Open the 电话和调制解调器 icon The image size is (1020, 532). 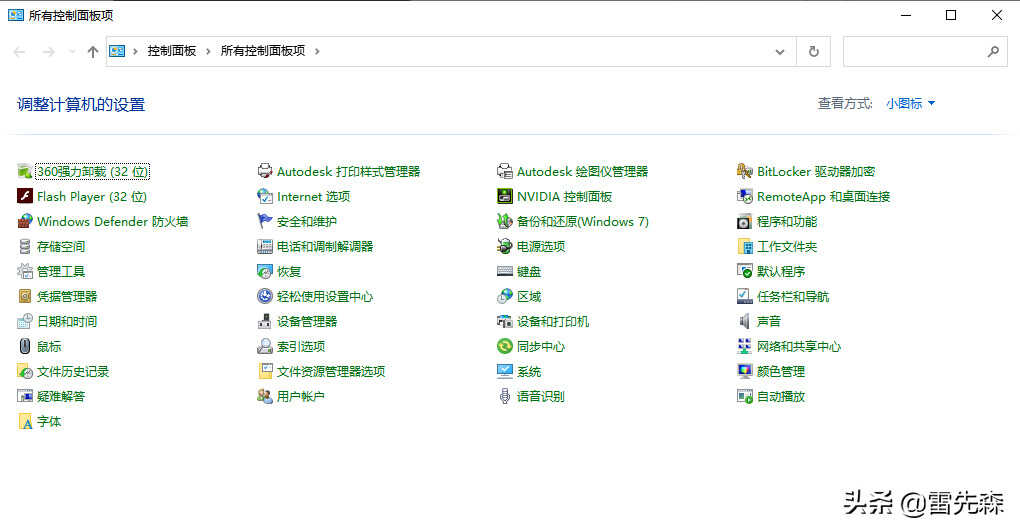[x=265, y=246]
